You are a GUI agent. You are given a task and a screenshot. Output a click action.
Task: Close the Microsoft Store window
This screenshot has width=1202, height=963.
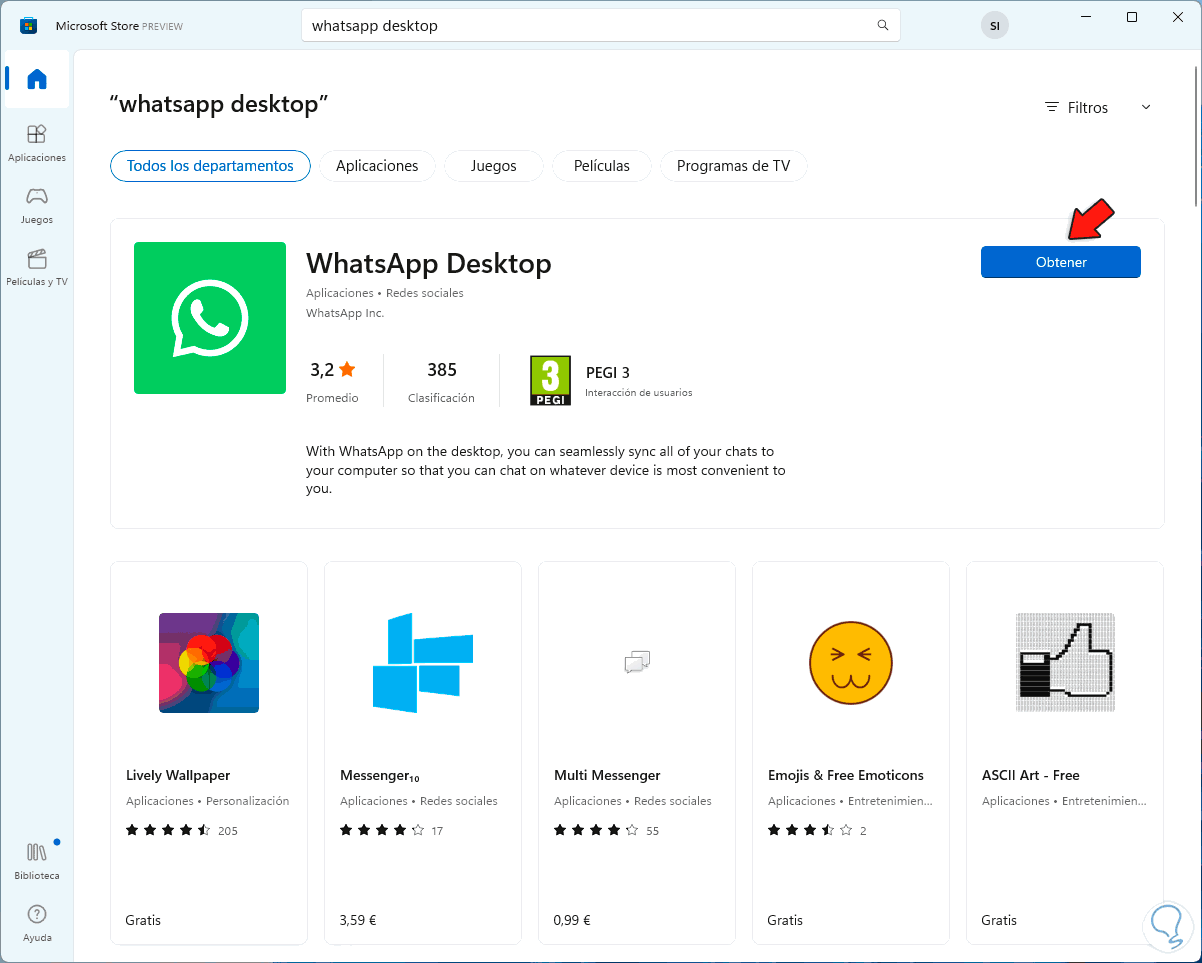[1178, 17]
